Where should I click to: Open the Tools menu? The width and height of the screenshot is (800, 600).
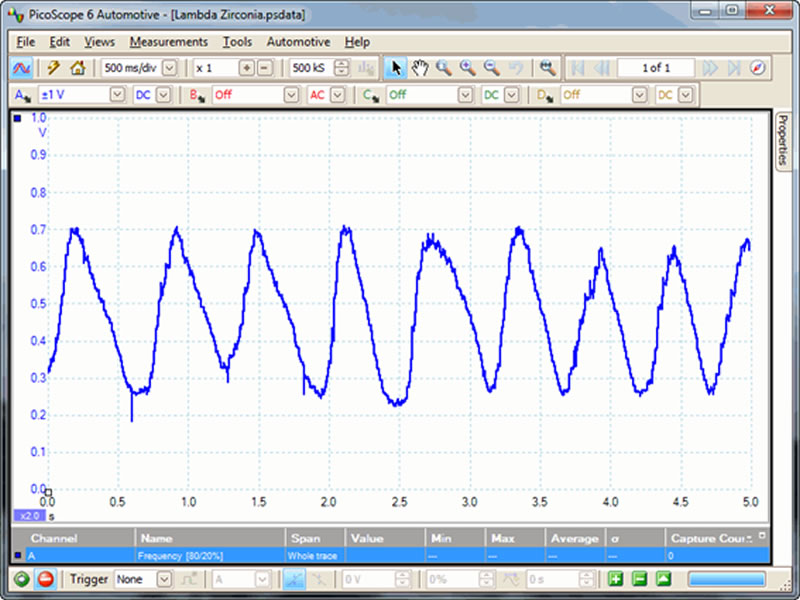(237, 42)
